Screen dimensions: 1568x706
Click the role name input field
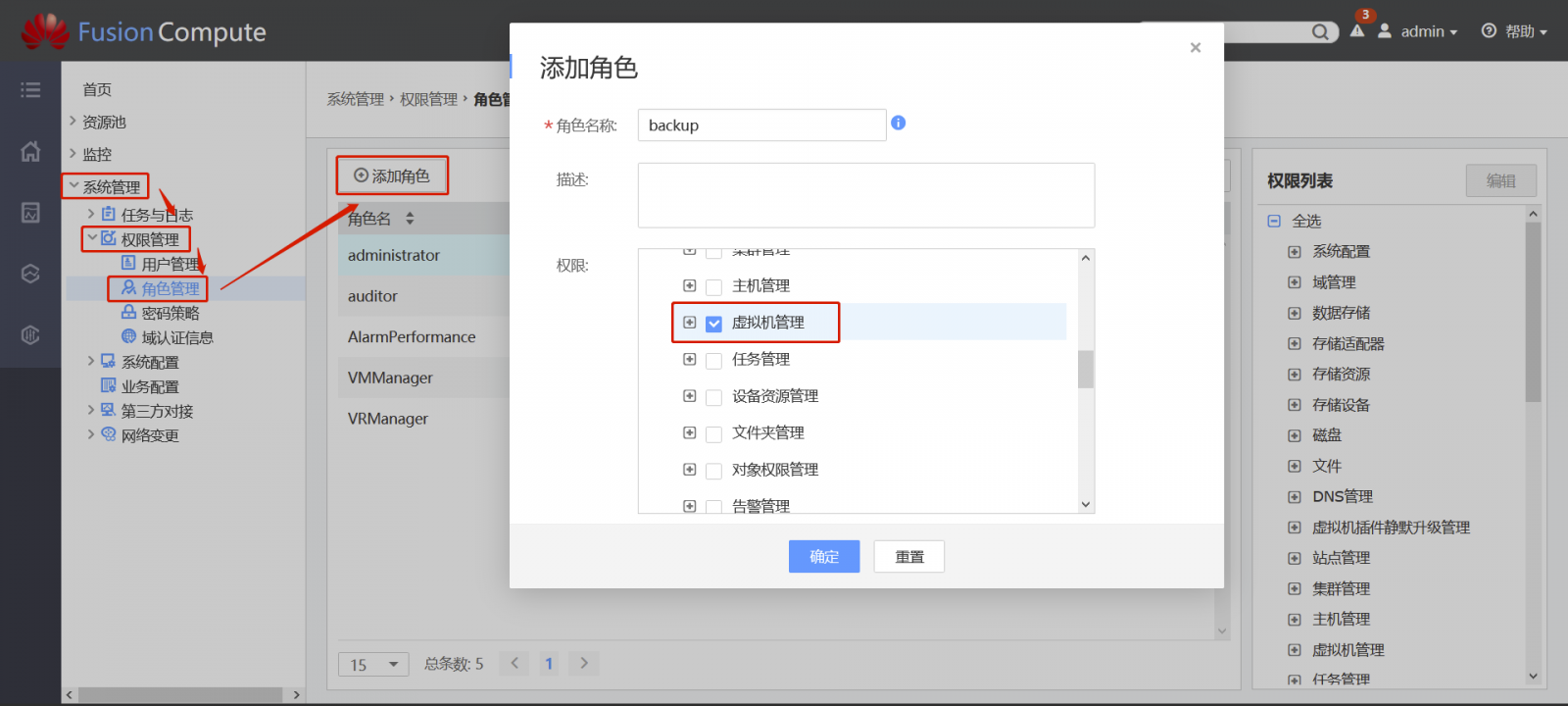tap(761, 125)
